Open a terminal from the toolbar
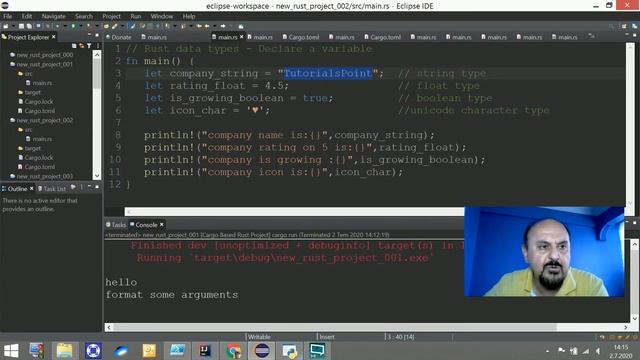640x360 pixels. click(x=38, y=26)
